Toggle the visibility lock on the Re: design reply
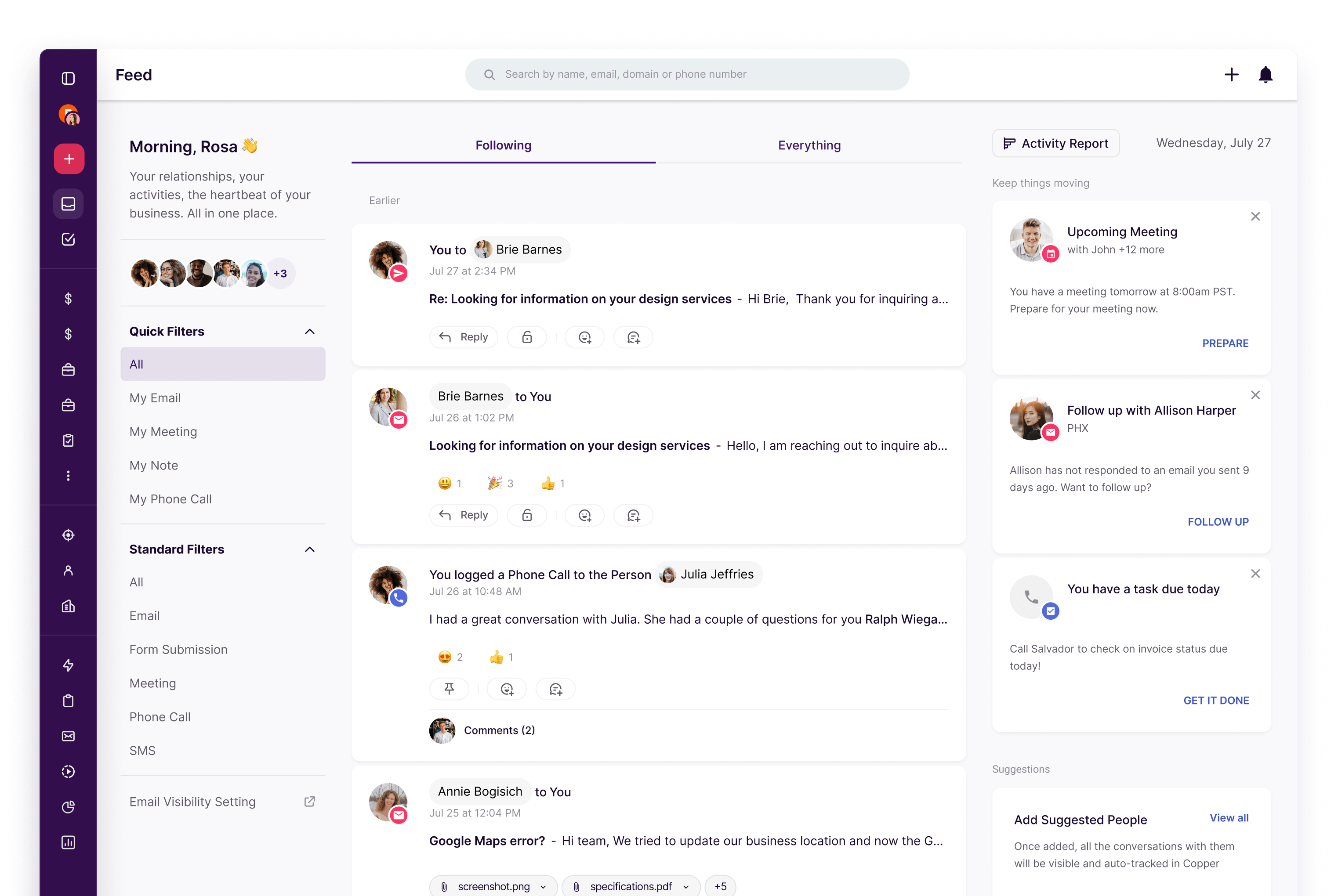 (x=527, y=337)
